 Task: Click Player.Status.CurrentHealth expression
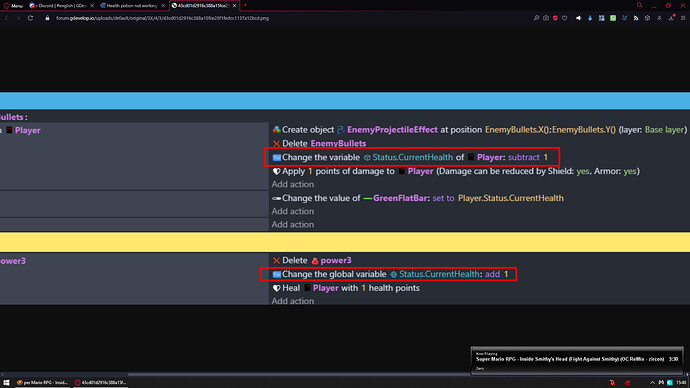pos(510,198)
